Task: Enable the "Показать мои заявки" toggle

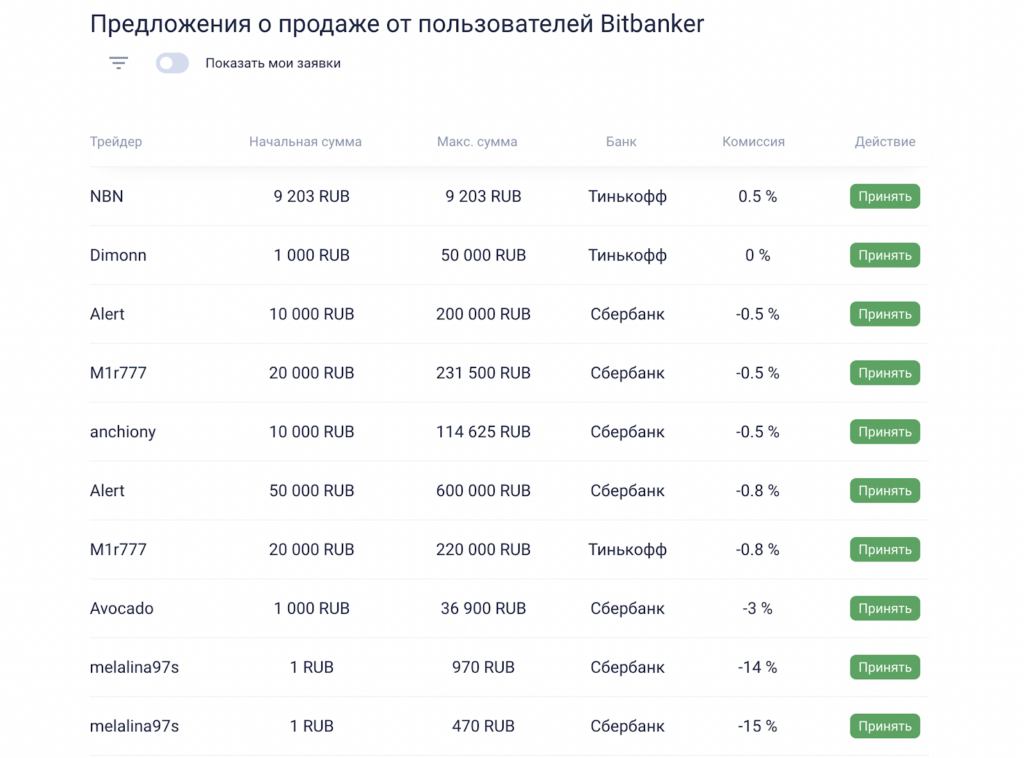Action: tap(171, 62)
